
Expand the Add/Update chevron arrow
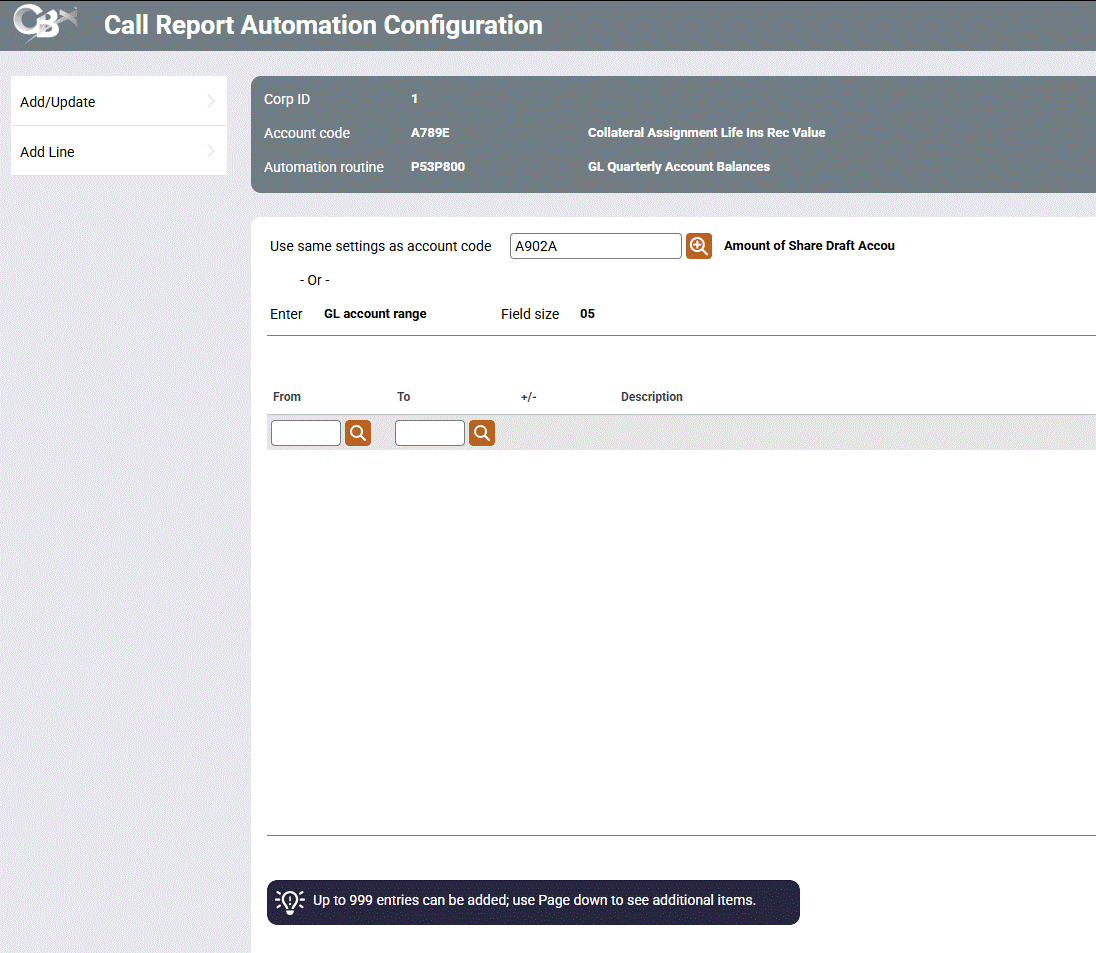(211, 101)
